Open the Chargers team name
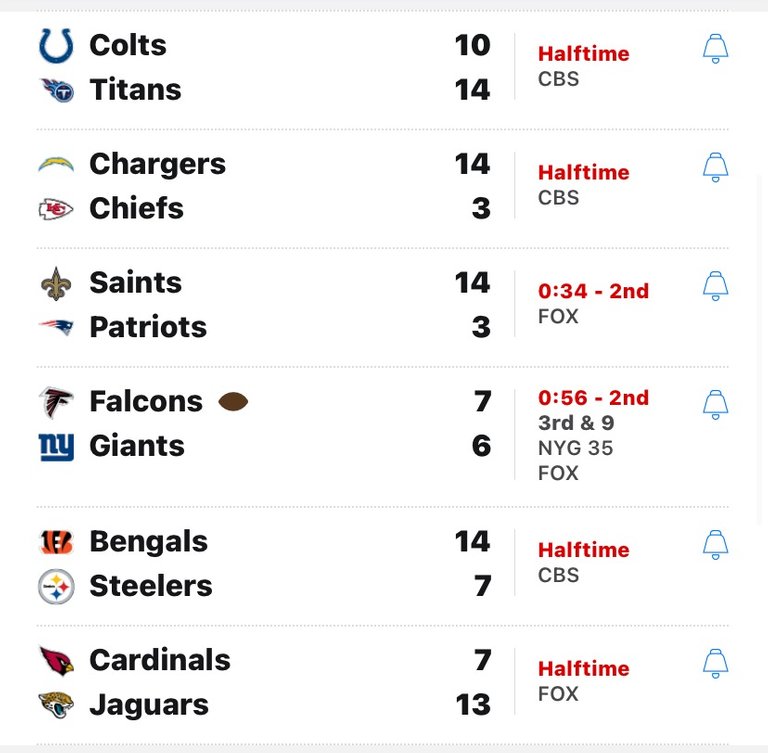This screenshot has width=768, height=753. point(157,165)
